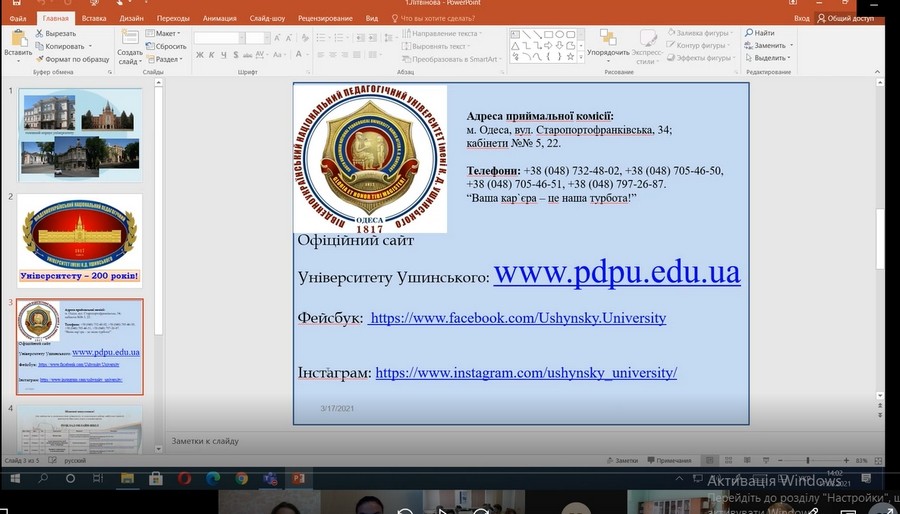This screenshot has height=514, width=900.
Task: Click Заметки status bar button
Action: (x=622, y=461)
